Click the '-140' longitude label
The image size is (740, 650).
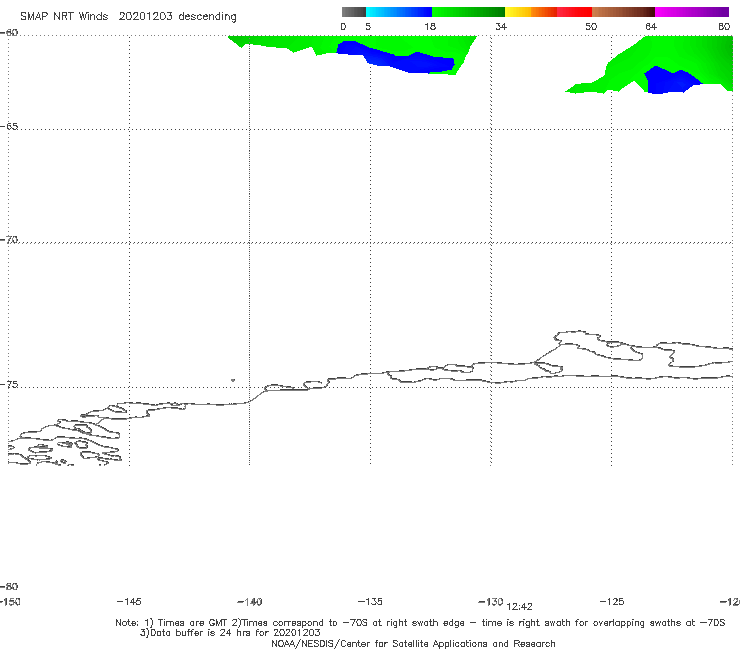(250, 601)
